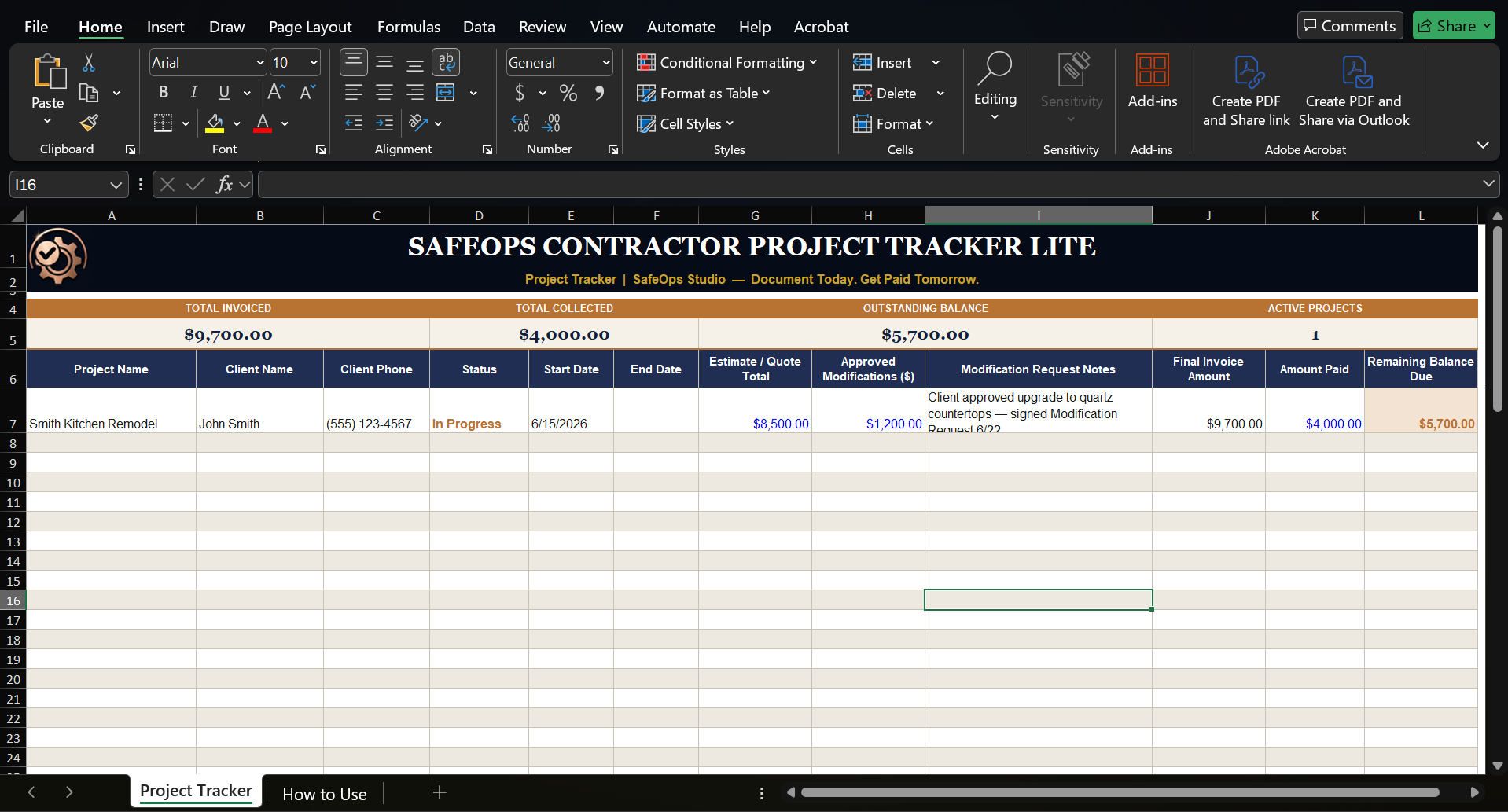Image resolution: width=1508 pixels, height=812 pixels.
Task: Expand Cell Styles menu
Action: pyautogui.click(x=685, y=123)
